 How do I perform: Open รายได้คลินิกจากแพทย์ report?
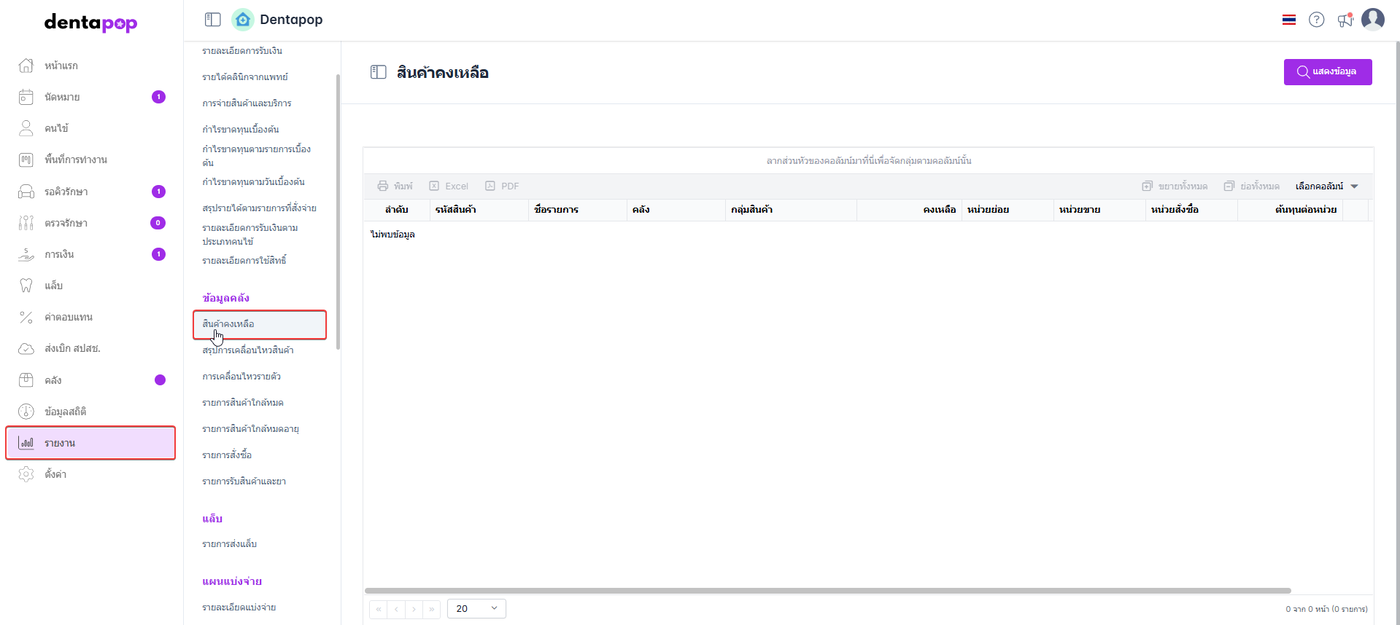(x=245, y=77)
